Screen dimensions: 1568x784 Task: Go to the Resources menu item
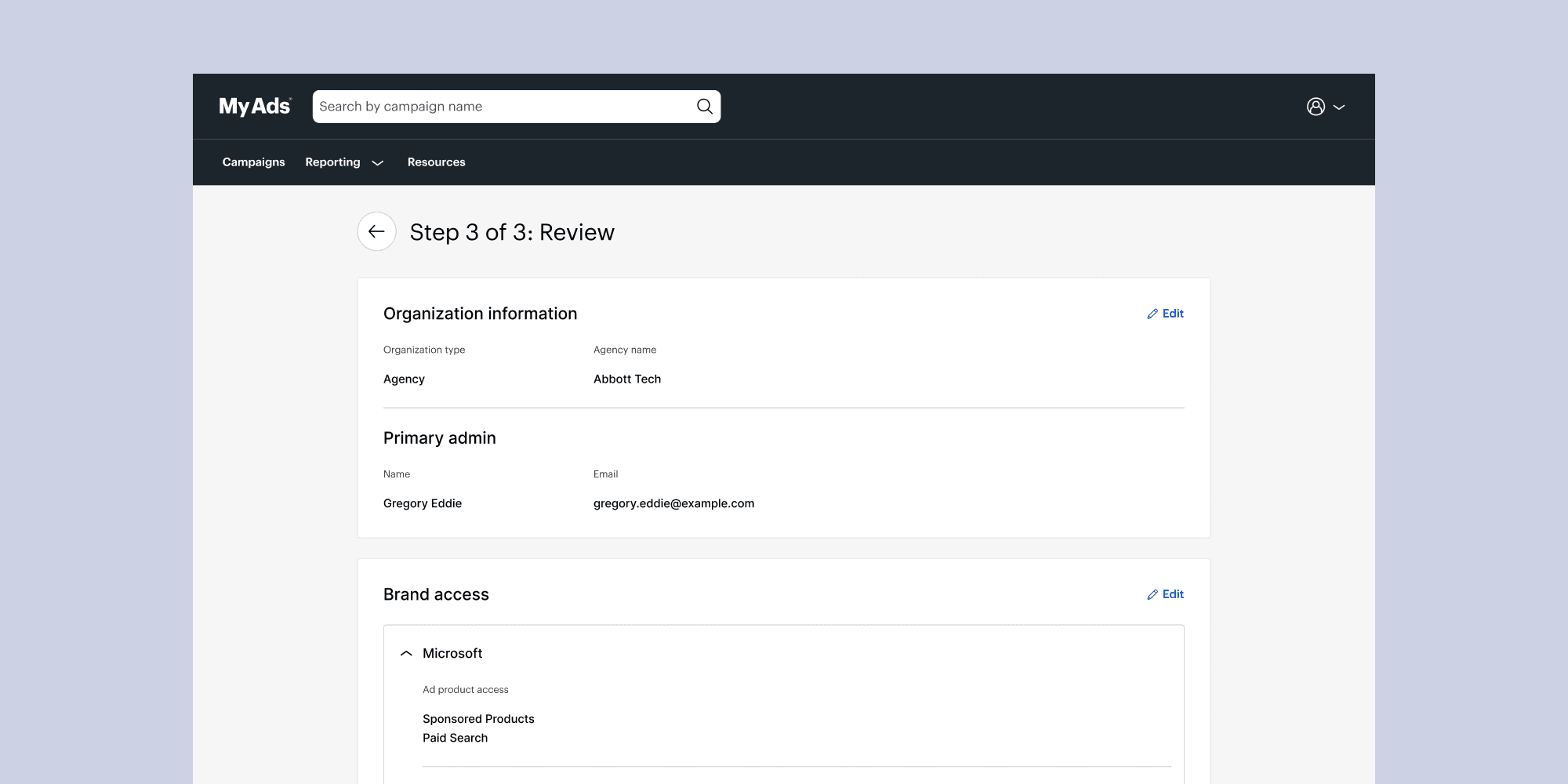point(436,162)
